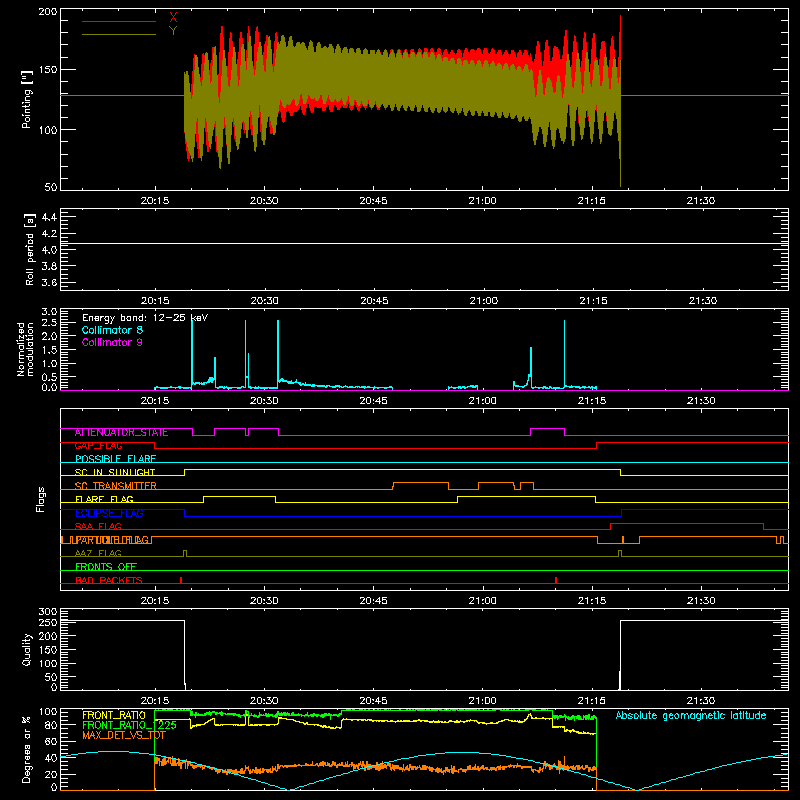Click the 4.4 tick on Roll period axis
This screenshot has width=800, height=800.
(x=49, y=217)
